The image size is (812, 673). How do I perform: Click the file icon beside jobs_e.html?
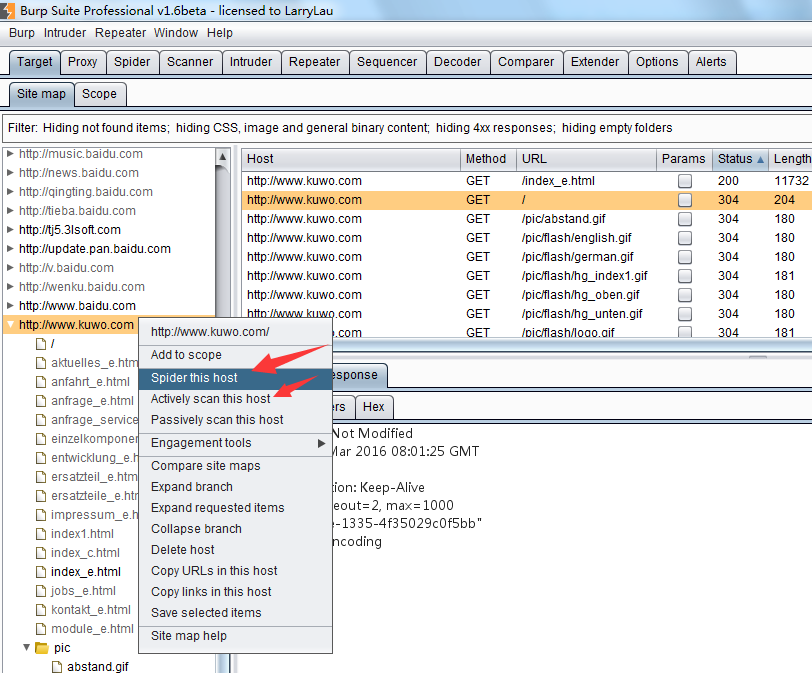(x=42, y=591)
